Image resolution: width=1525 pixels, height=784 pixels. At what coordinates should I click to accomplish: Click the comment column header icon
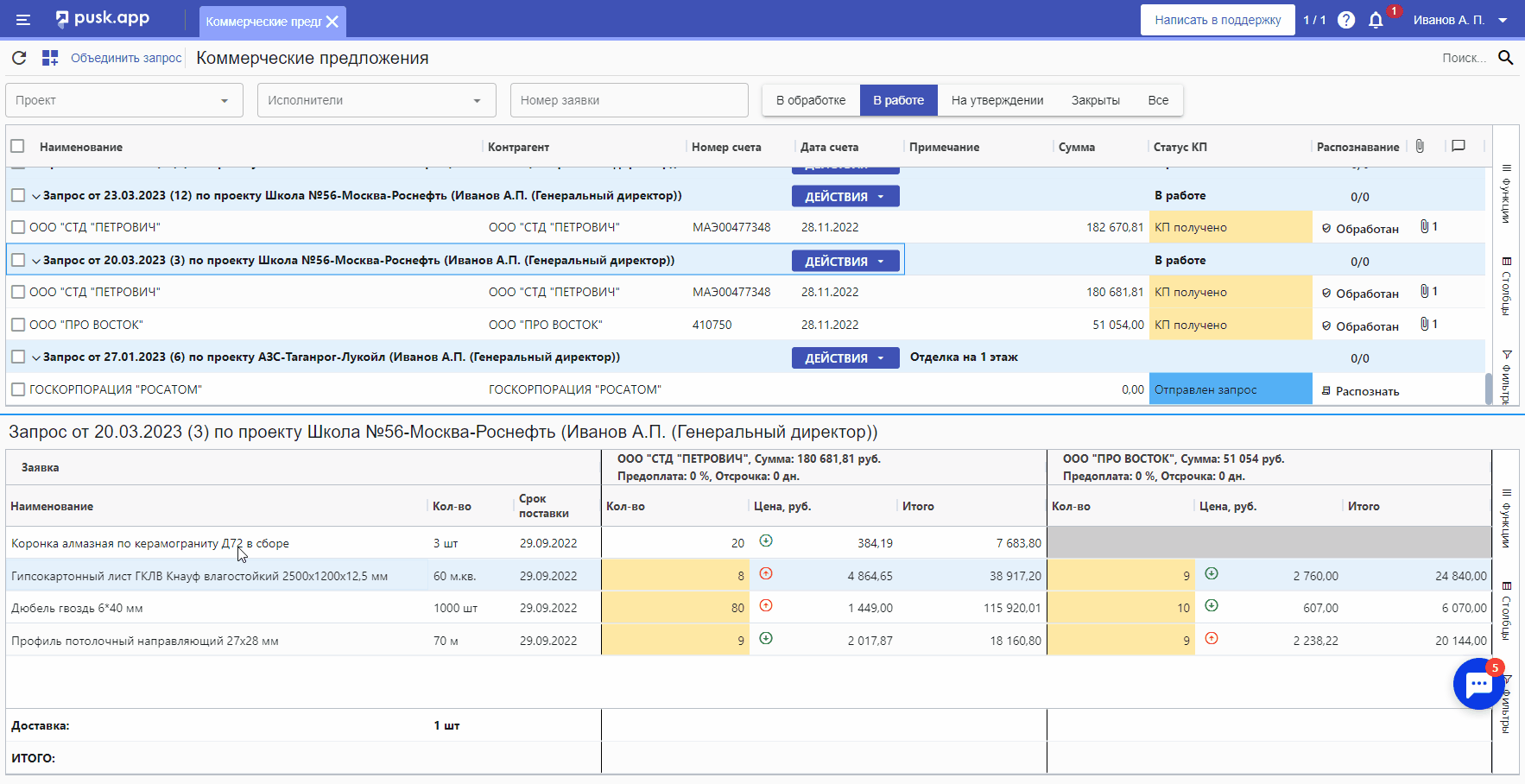(1459, 146)
